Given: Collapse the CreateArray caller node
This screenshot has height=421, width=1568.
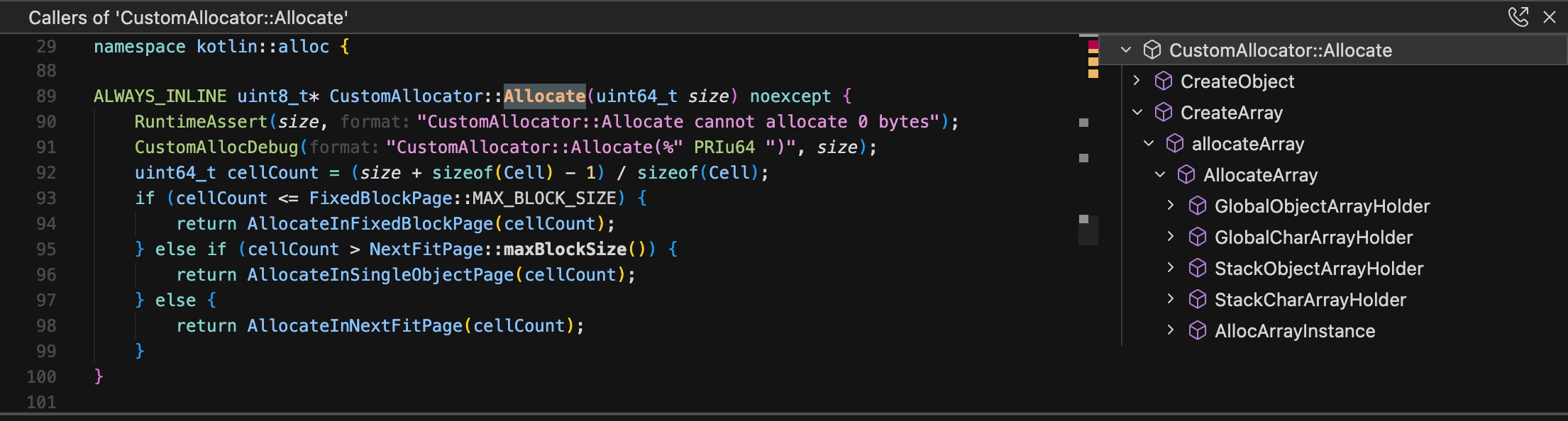Looking at the screenshot, I should point(1137,112).
